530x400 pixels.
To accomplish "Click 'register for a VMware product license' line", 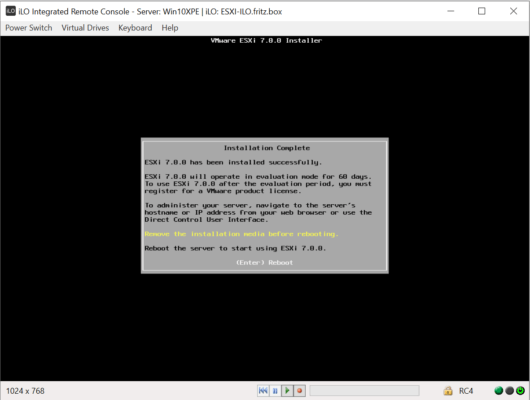I will click(222, 191).
